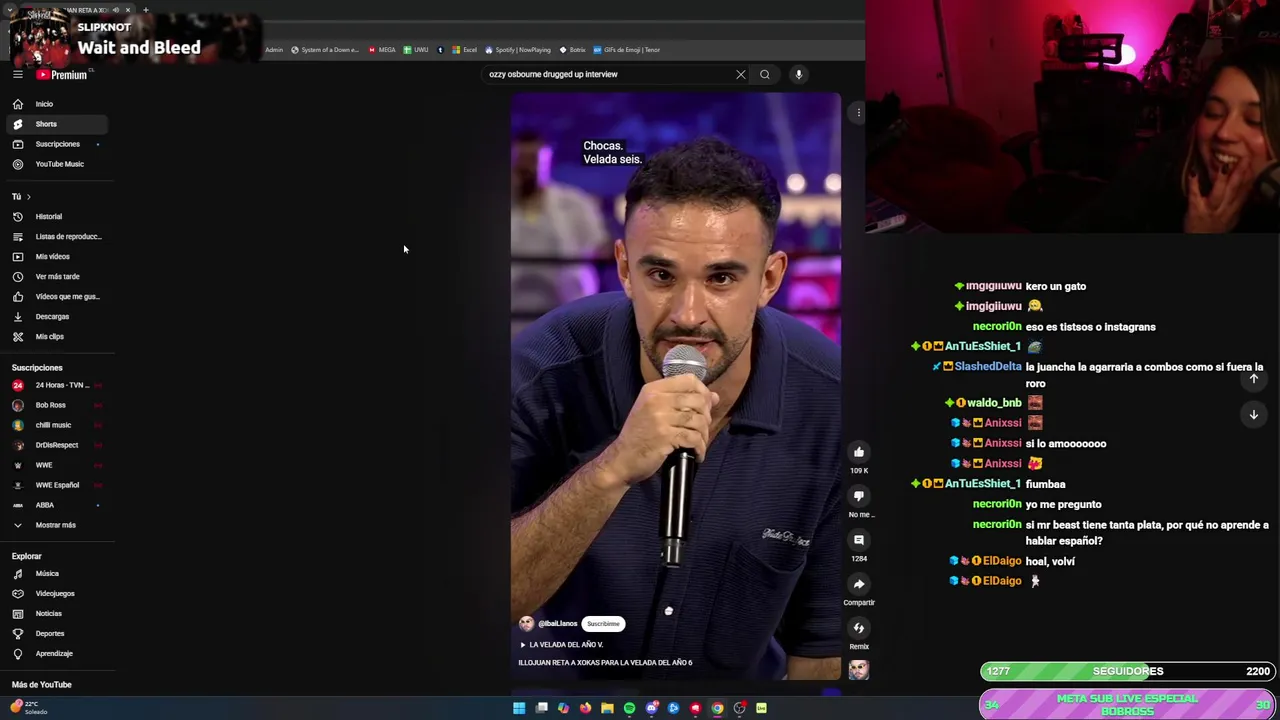Open the Excel bookmark
The height and width of the screenshot is (720, 1280).
[x=464, y=50]
